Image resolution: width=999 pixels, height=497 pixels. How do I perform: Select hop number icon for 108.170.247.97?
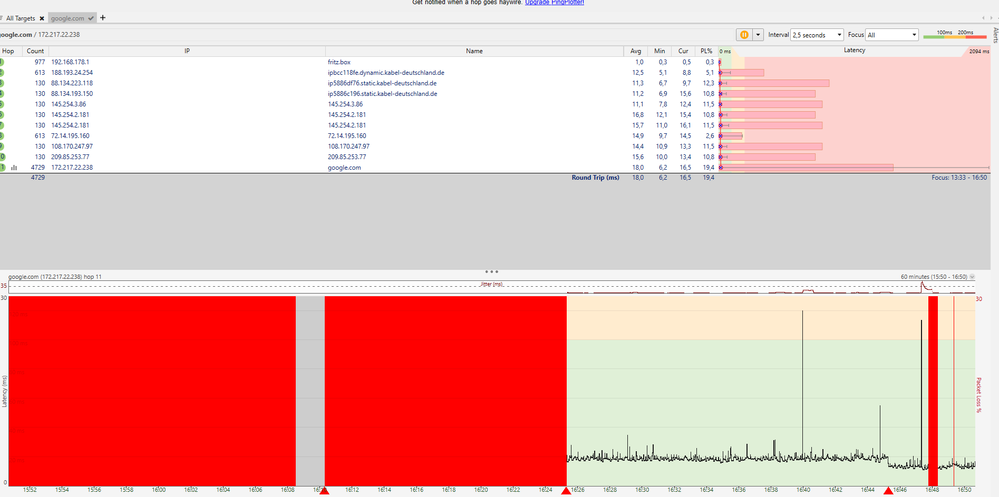click(2, 146)
